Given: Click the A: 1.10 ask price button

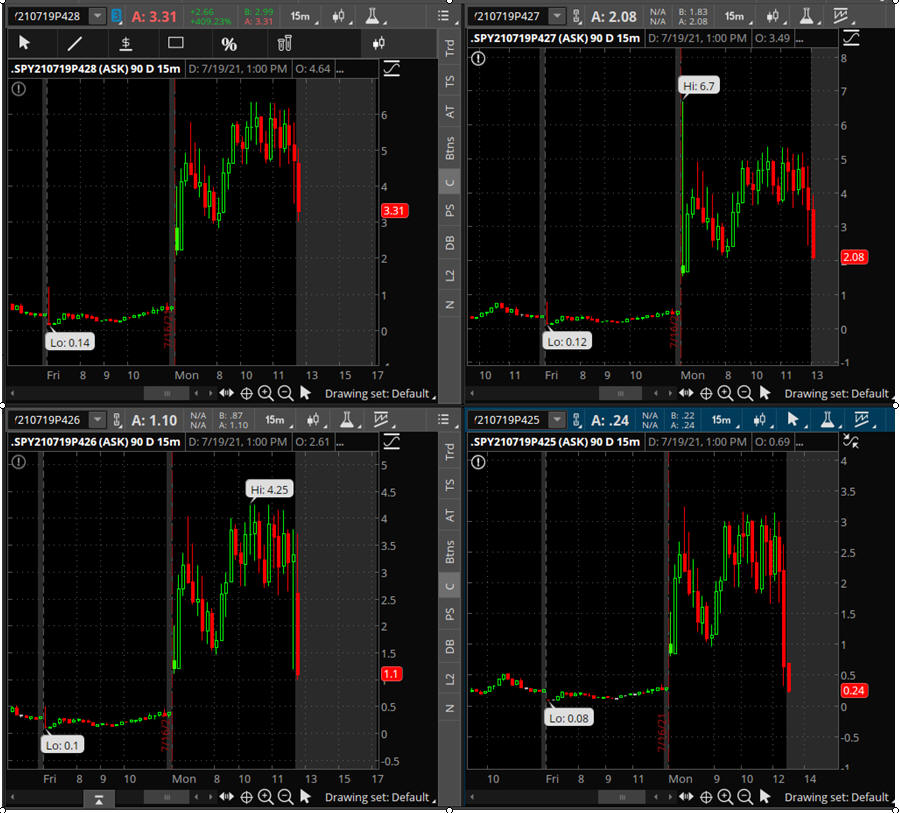Looking at the screenshot, I should [154, 420].
